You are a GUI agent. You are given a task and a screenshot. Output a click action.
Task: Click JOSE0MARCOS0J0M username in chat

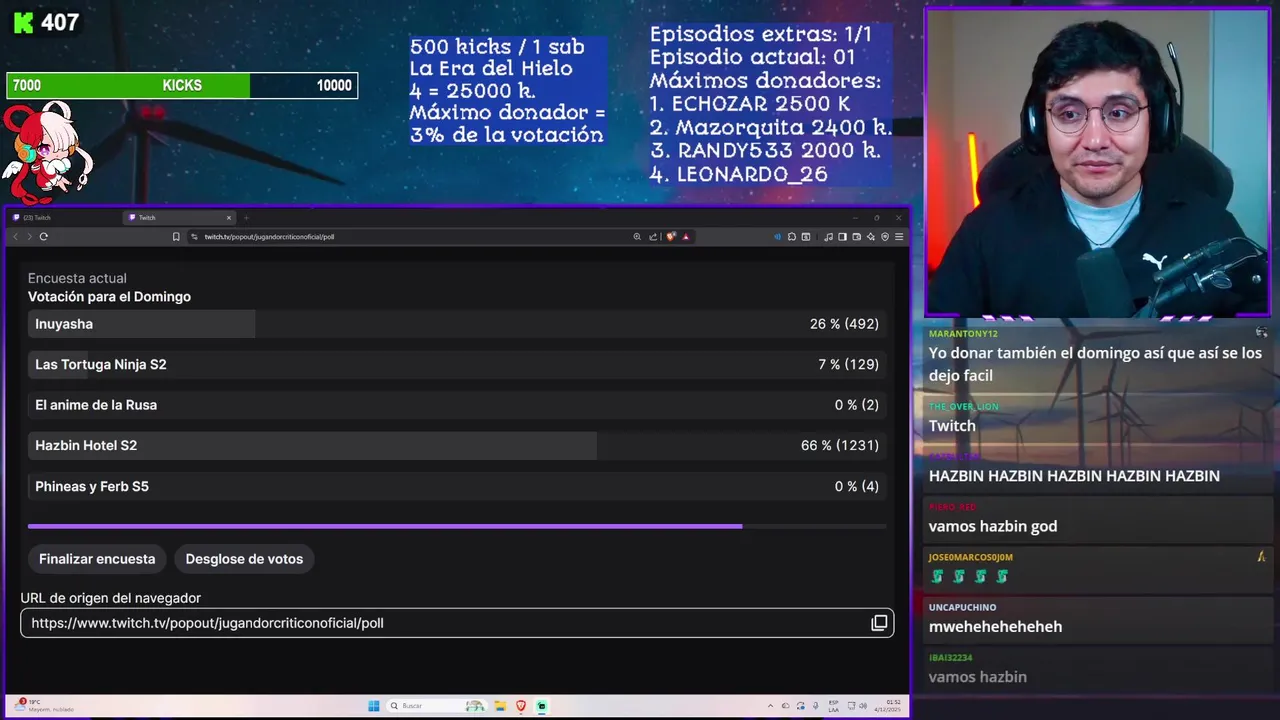[x=970, y=558]
